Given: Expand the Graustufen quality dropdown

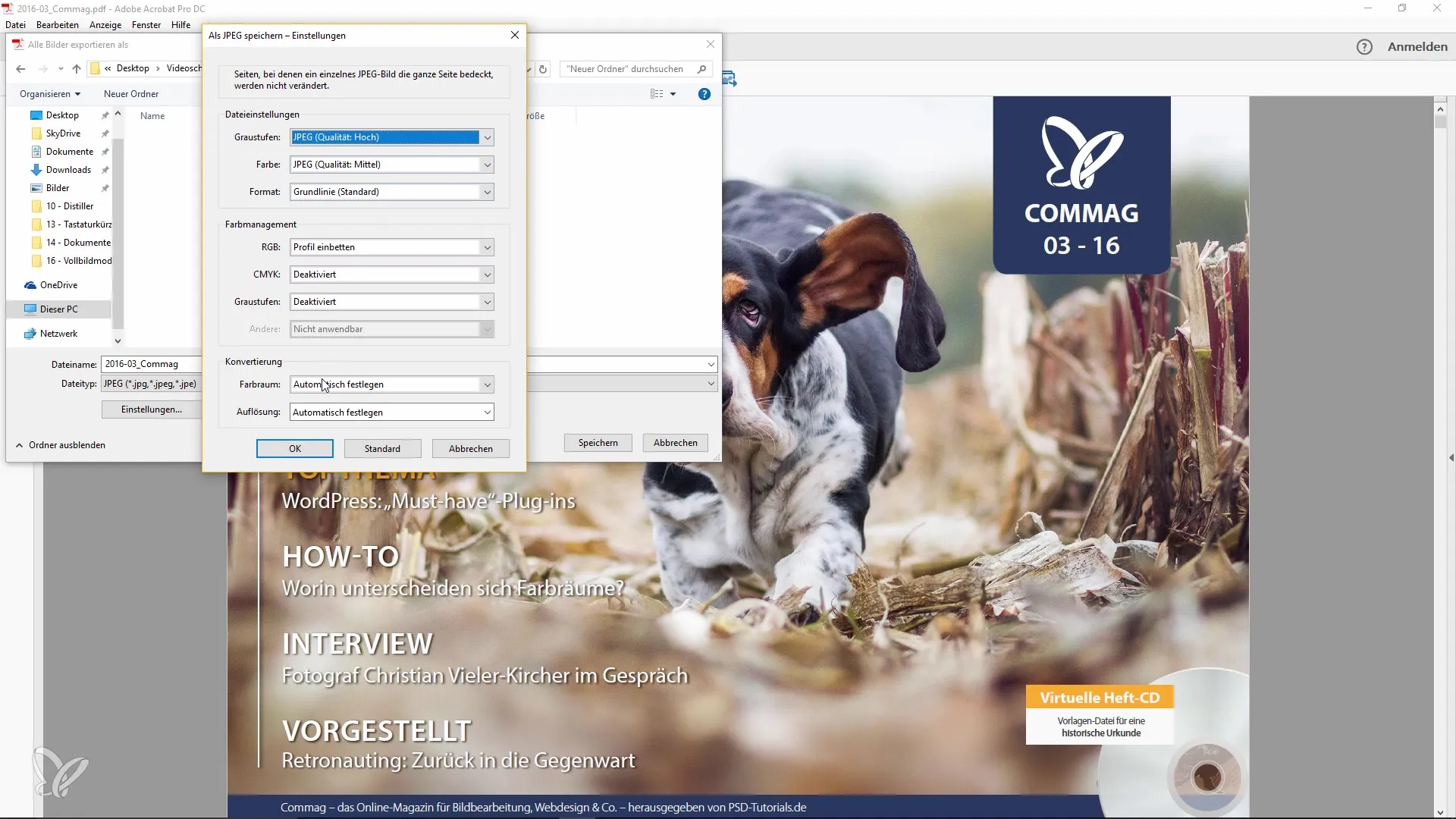Looking at the screenshot, I should [487, 137].
